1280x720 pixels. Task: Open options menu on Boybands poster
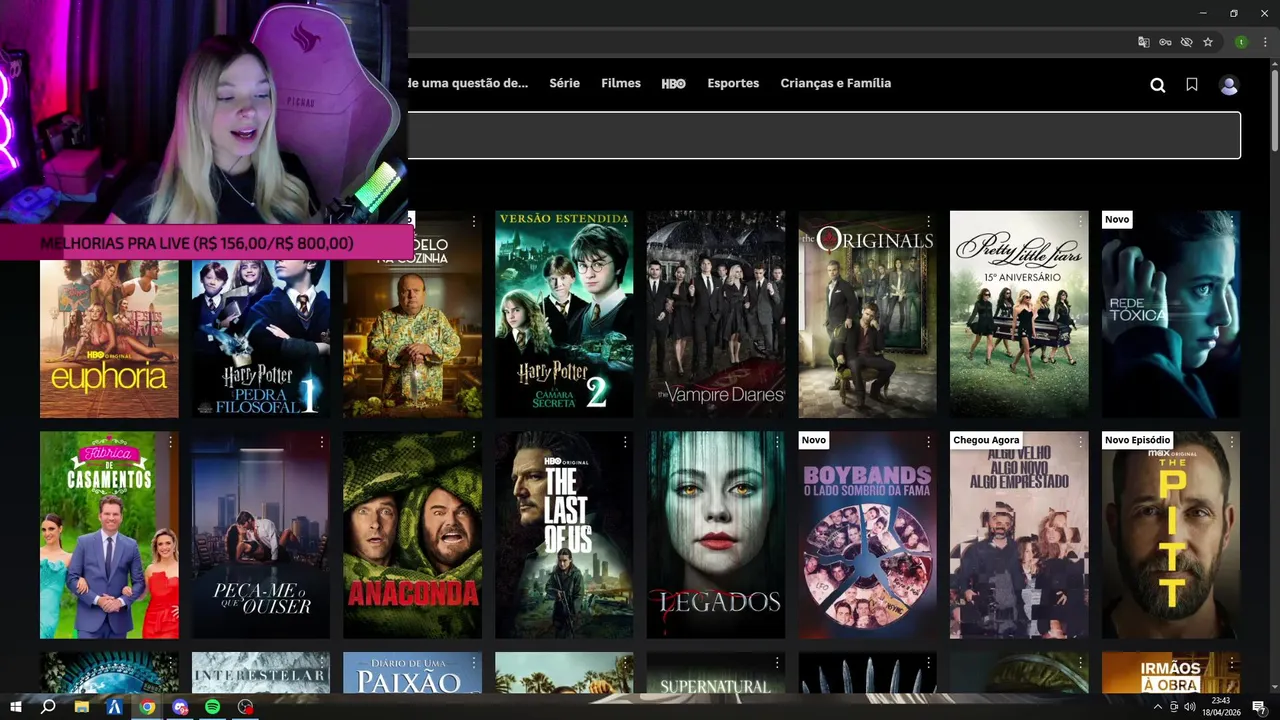[x=929, y=442]
